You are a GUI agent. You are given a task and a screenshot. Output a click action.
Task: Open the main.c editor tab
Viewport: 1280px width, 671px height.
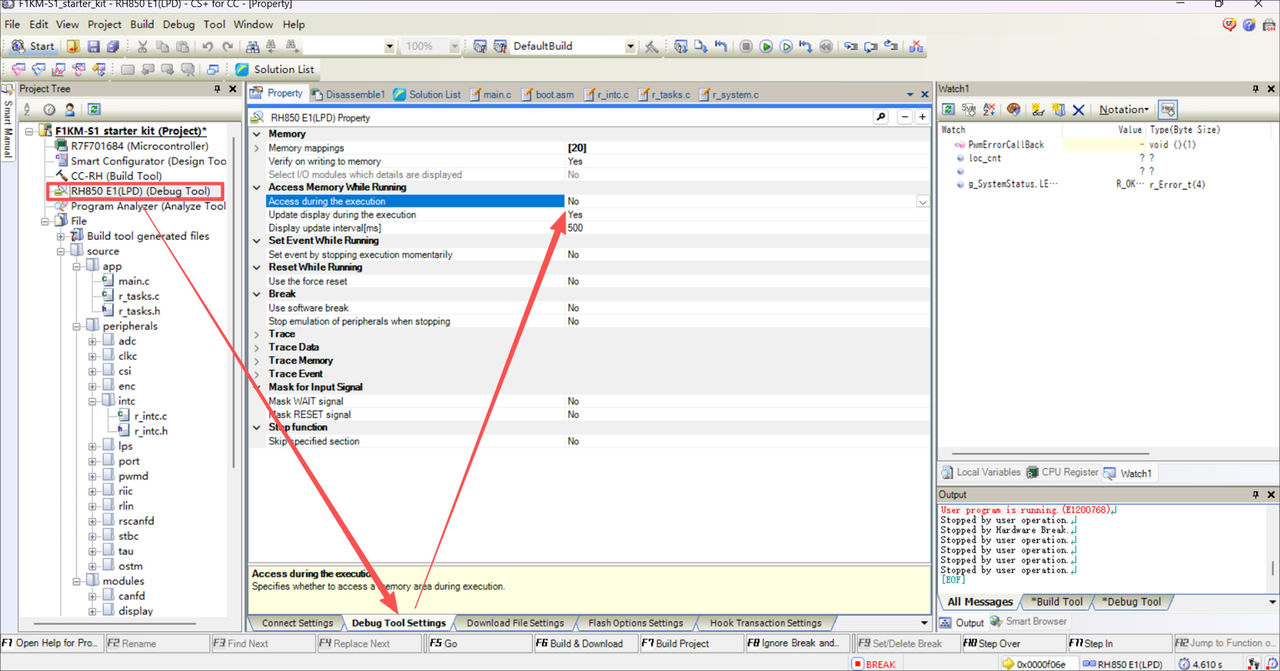(489, 94)
